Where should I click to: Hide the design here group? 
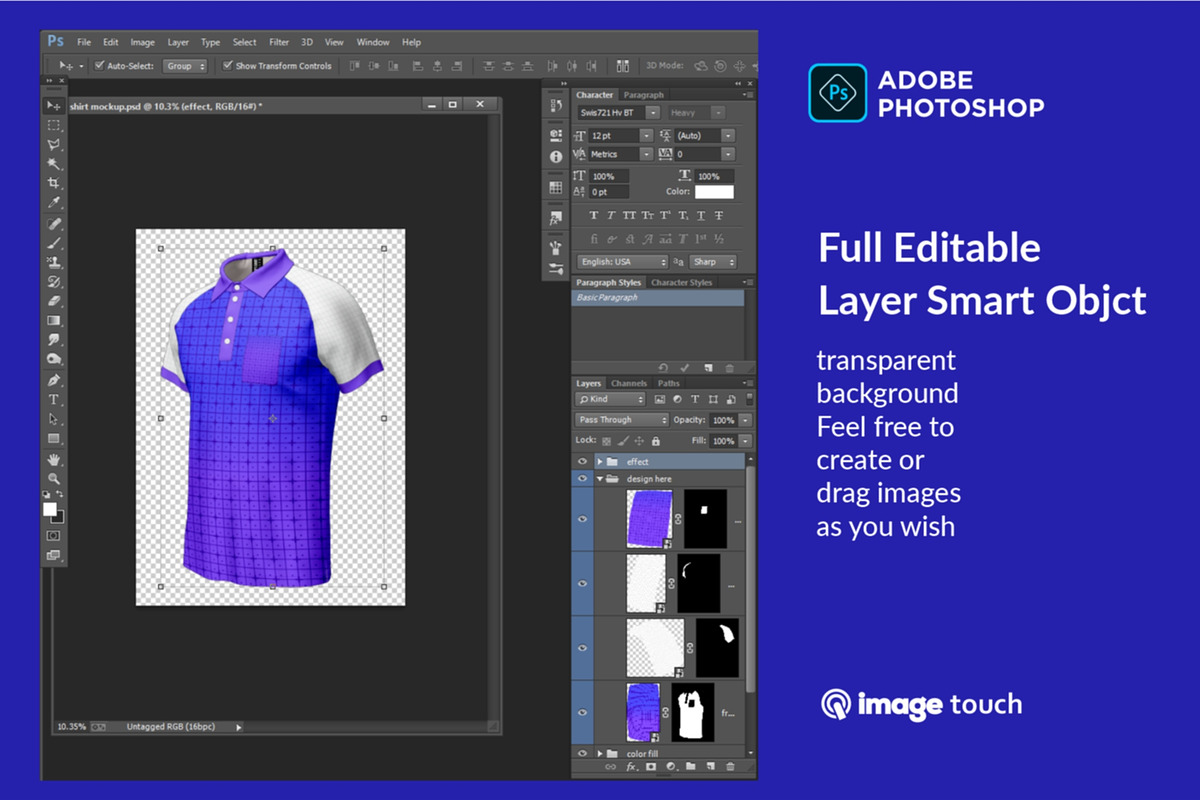click(x=582, y=479)
